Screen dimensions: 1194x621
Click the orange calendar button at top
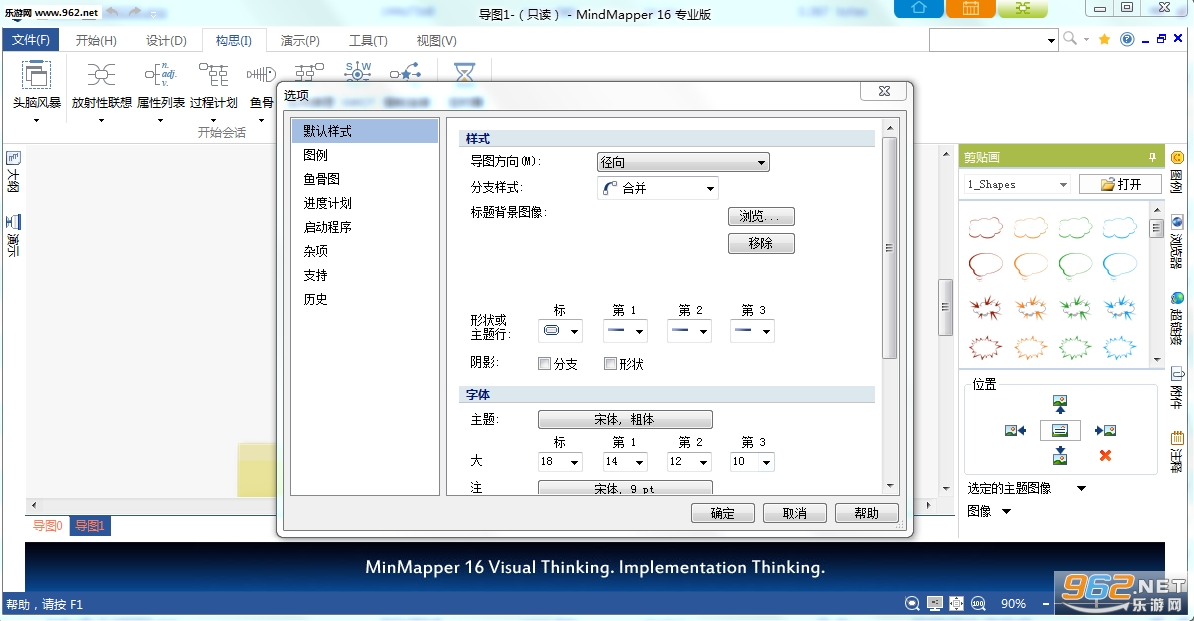point(971,8)
